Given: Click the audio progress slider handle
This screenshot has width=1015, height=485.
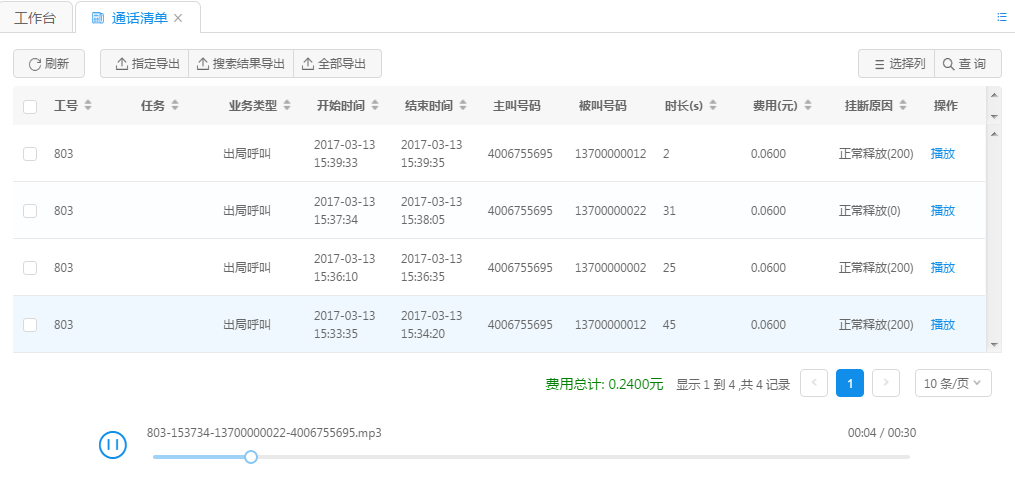Looking at the screenshot, I should click(x=251, y=457).
